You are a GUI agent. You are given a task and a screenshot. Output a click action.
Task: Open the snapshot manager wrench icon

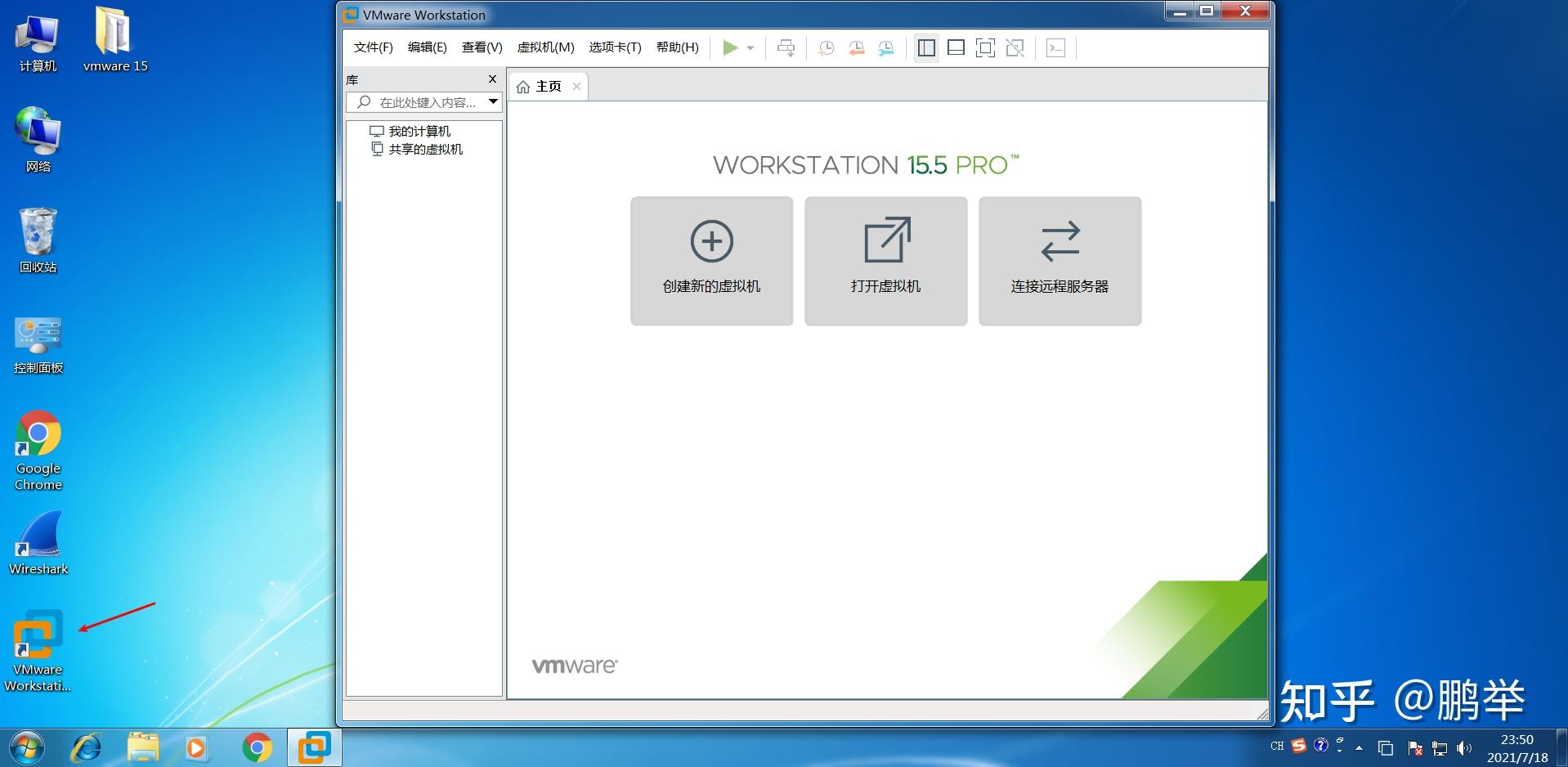(886, 48)
